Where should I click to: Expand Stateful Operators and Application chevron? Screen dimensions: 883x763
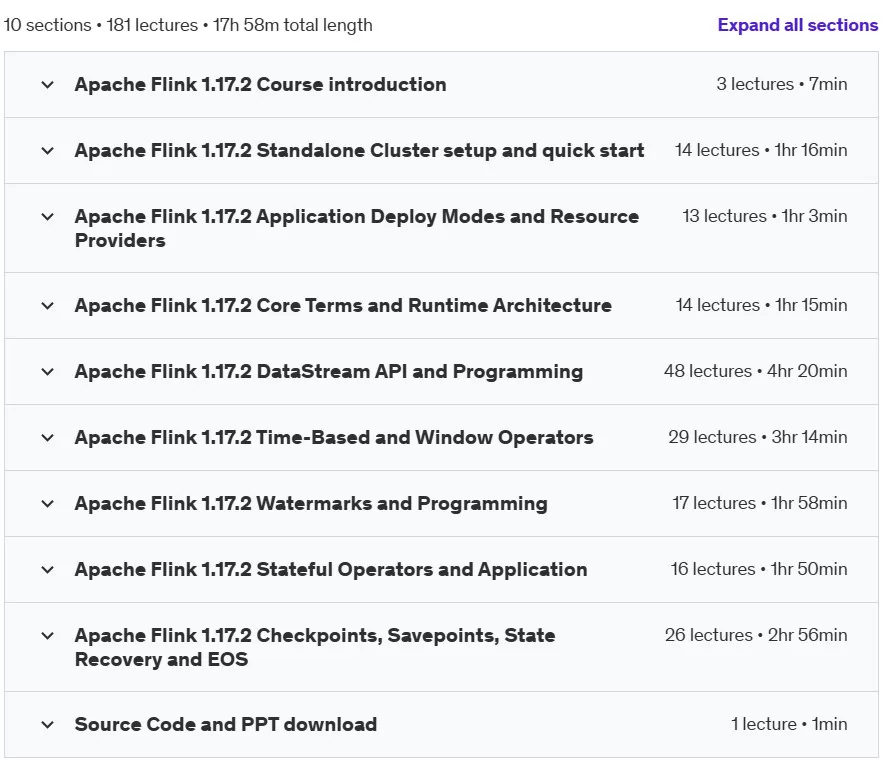pyautogui.click(x=48, y=570)
